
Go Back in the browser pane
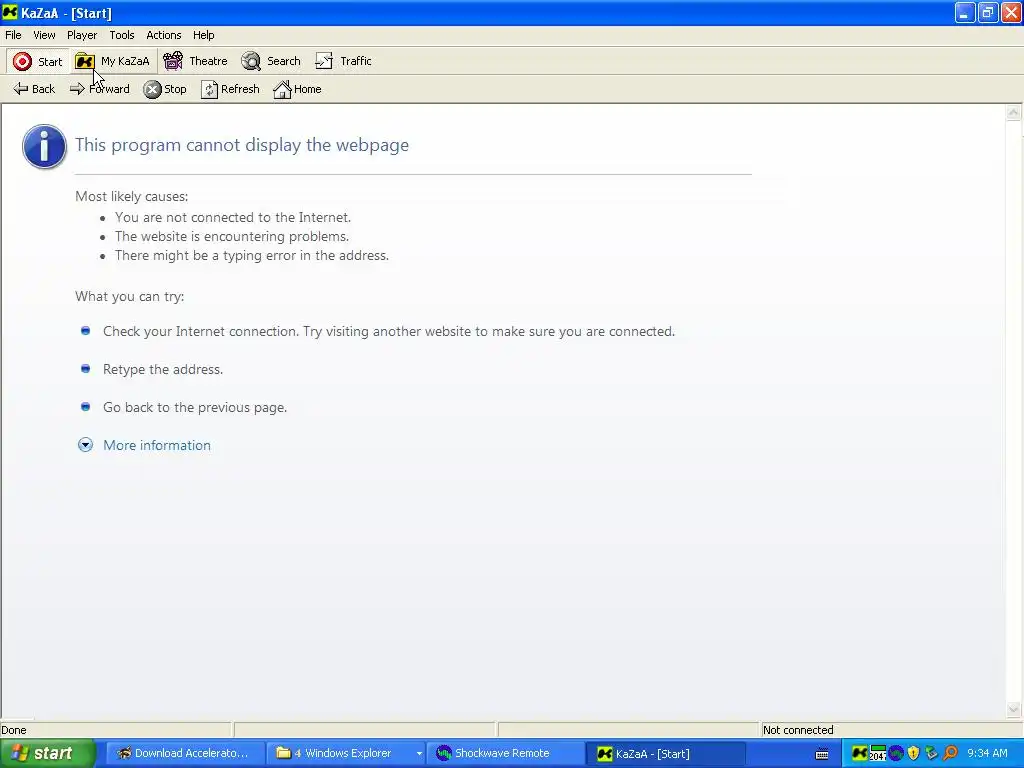pyautogui.click(x=34, y=89)
